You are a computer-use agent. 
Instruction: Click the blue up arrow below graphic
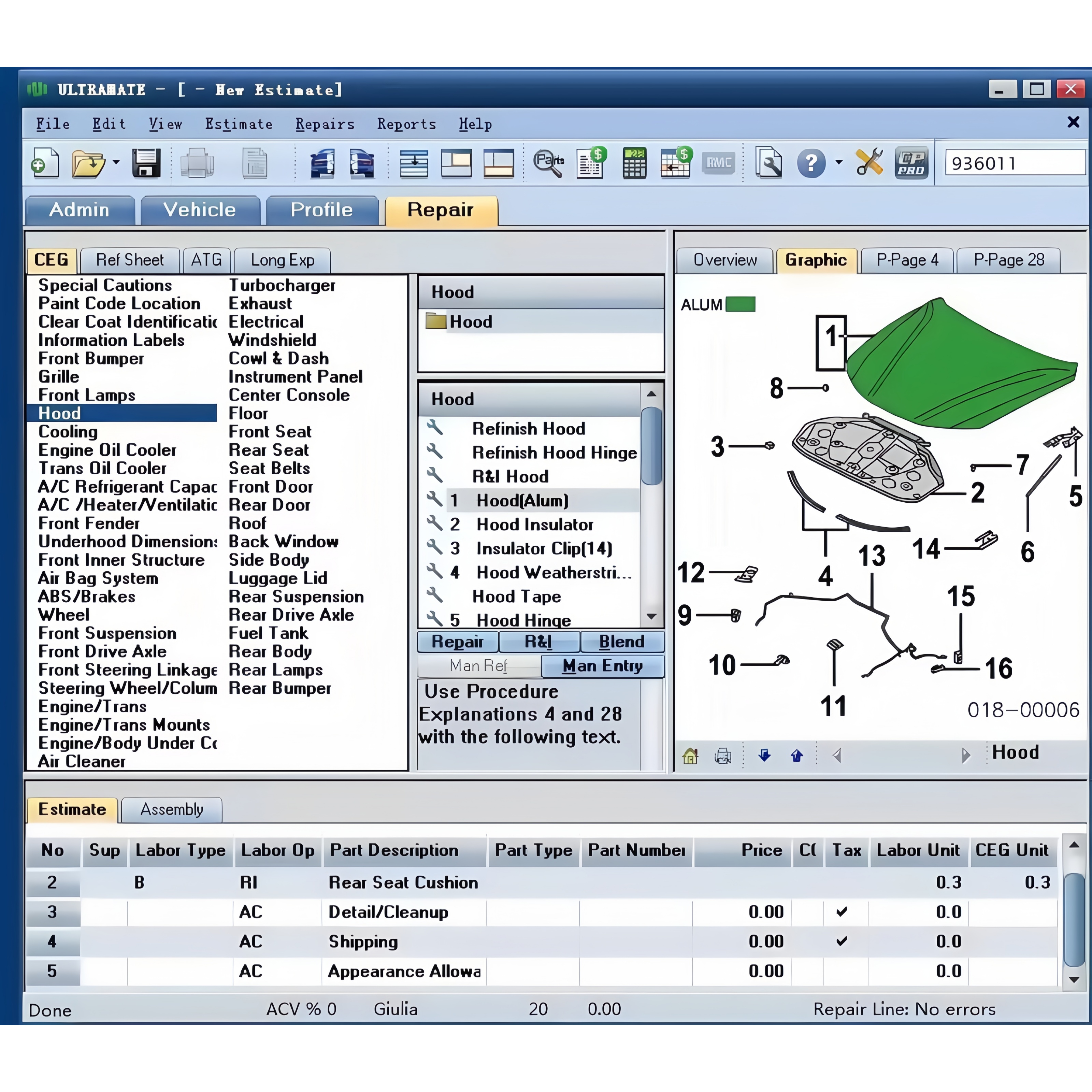pos(797,755)
